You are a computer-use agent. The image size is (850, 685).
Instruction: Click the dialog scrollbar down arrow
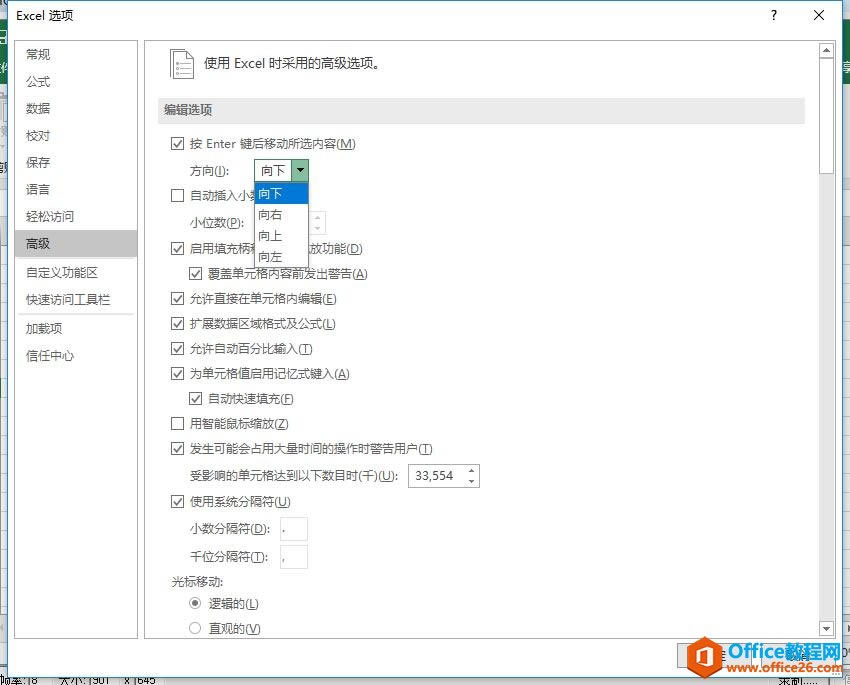(x=826, y=628)
